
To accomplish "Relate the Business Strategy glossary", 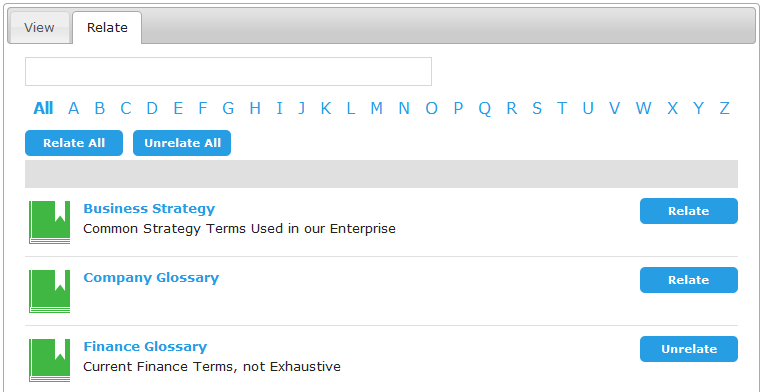I will [688, 211].
